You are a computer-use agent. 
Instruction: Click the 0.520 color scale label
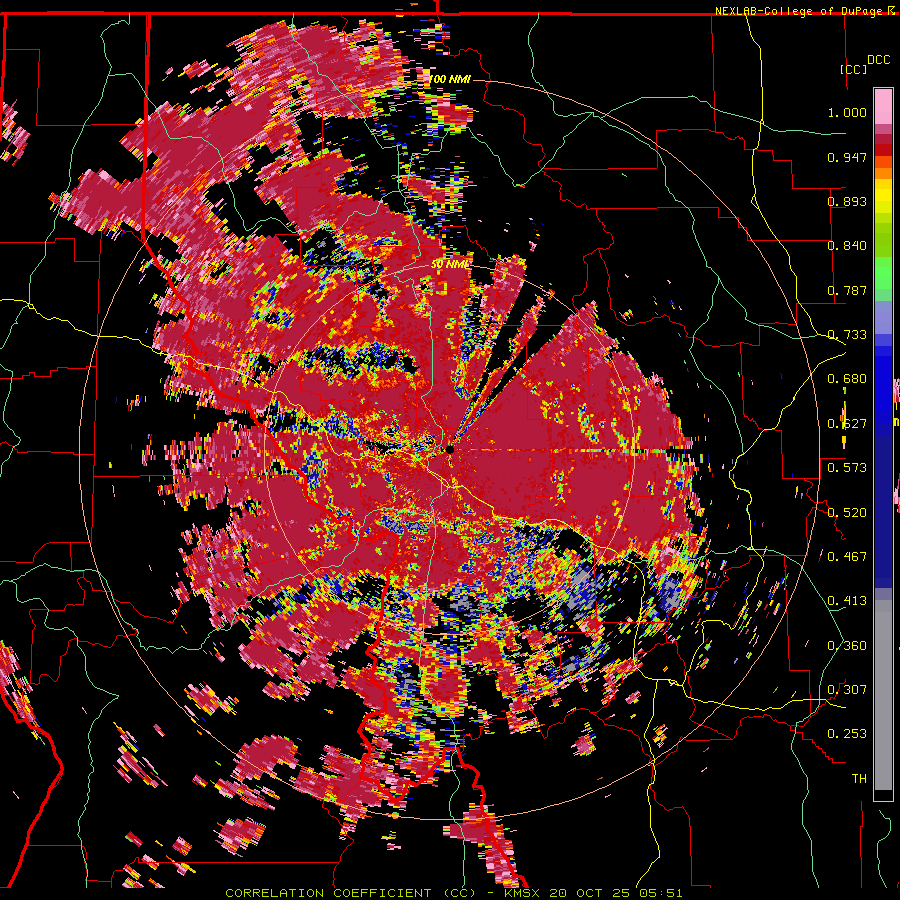(x=847, y=512)
